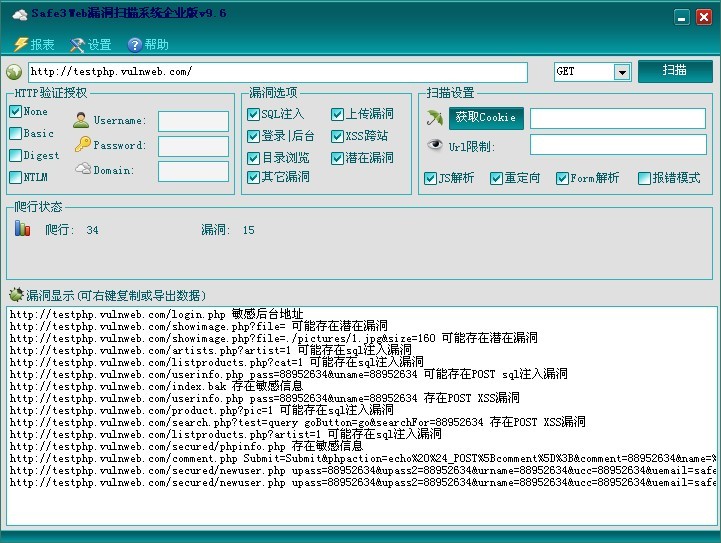Viewport: 721px width, 543px height.
Task: Open the 设置 menu
Action: [90, 44]
